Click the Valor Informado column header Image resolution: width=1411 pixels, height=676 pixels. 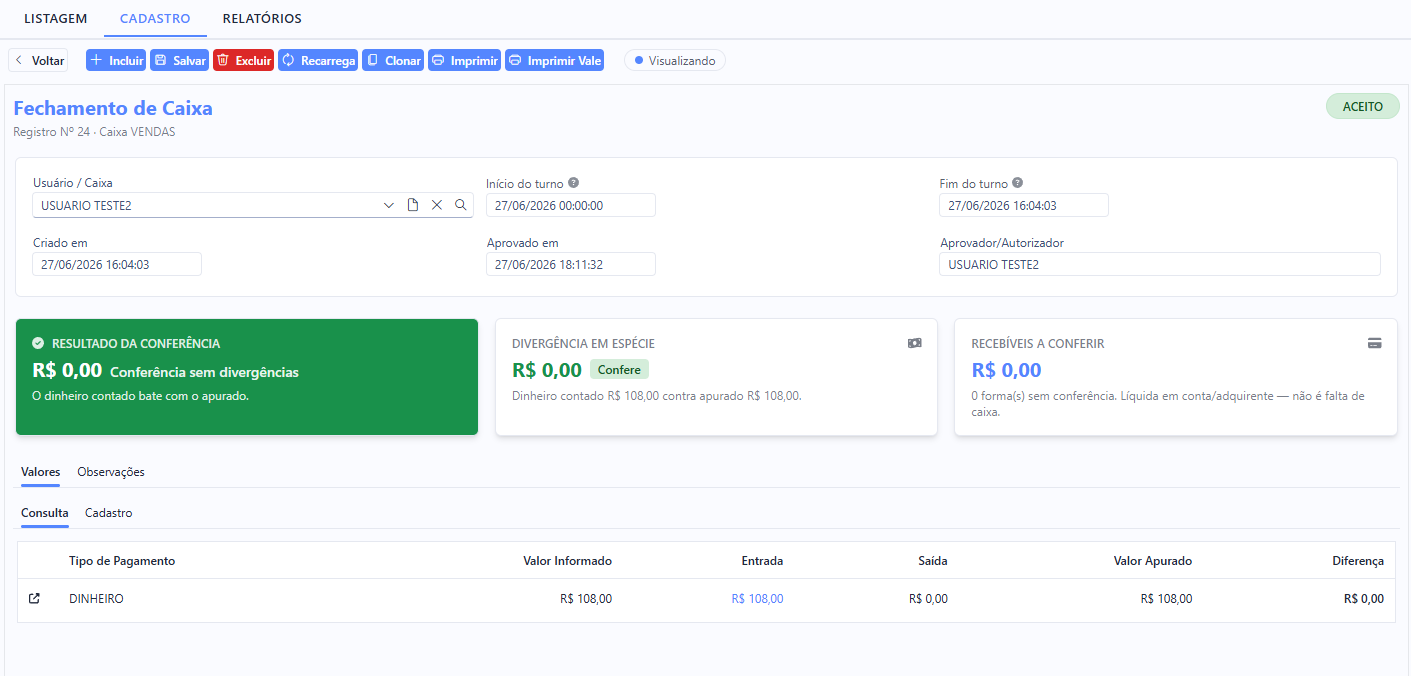pos(567,561)
